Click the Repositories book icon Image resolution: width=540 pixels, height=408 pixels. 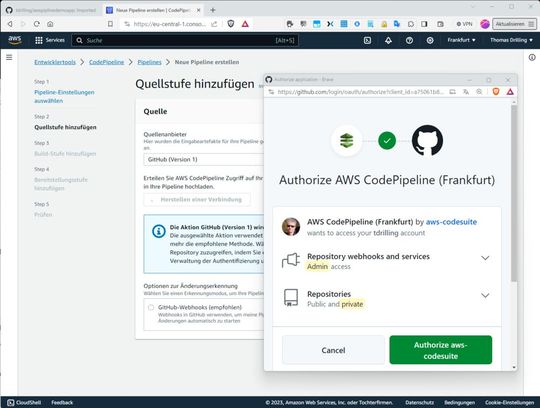(291, 297)
